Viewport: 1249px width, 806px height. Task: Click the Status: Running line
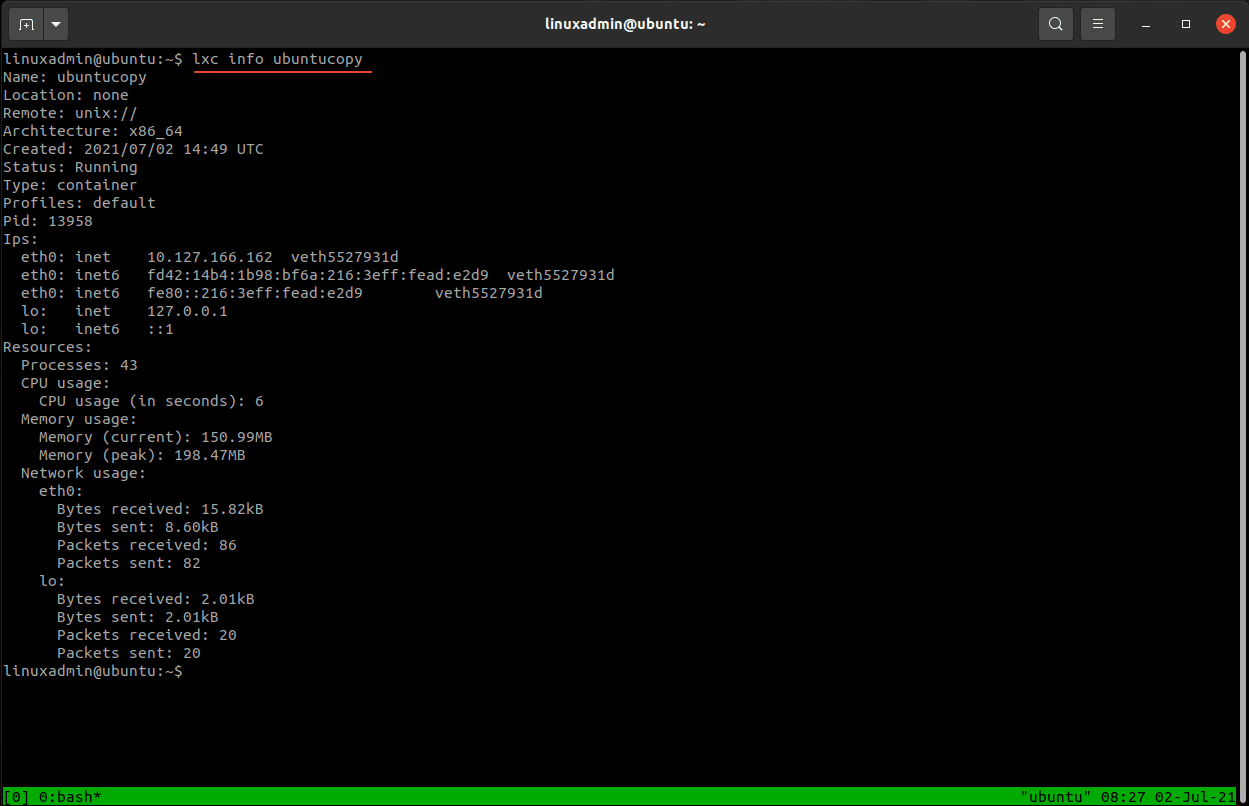pyautogui.click(x=70, y=167)
